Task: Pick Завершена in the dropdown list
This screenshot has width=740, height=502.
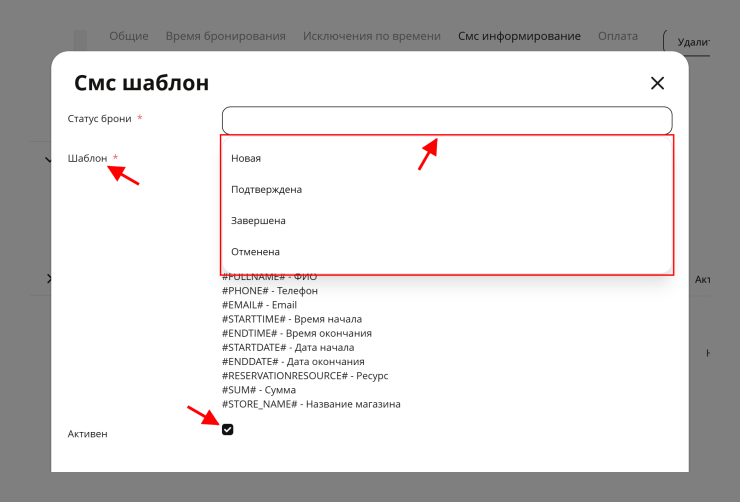Action: tap(447, 220)
